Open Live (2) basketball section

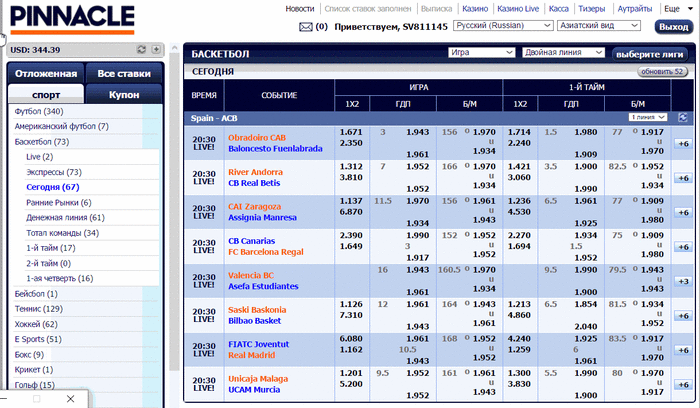coord(39,157)
